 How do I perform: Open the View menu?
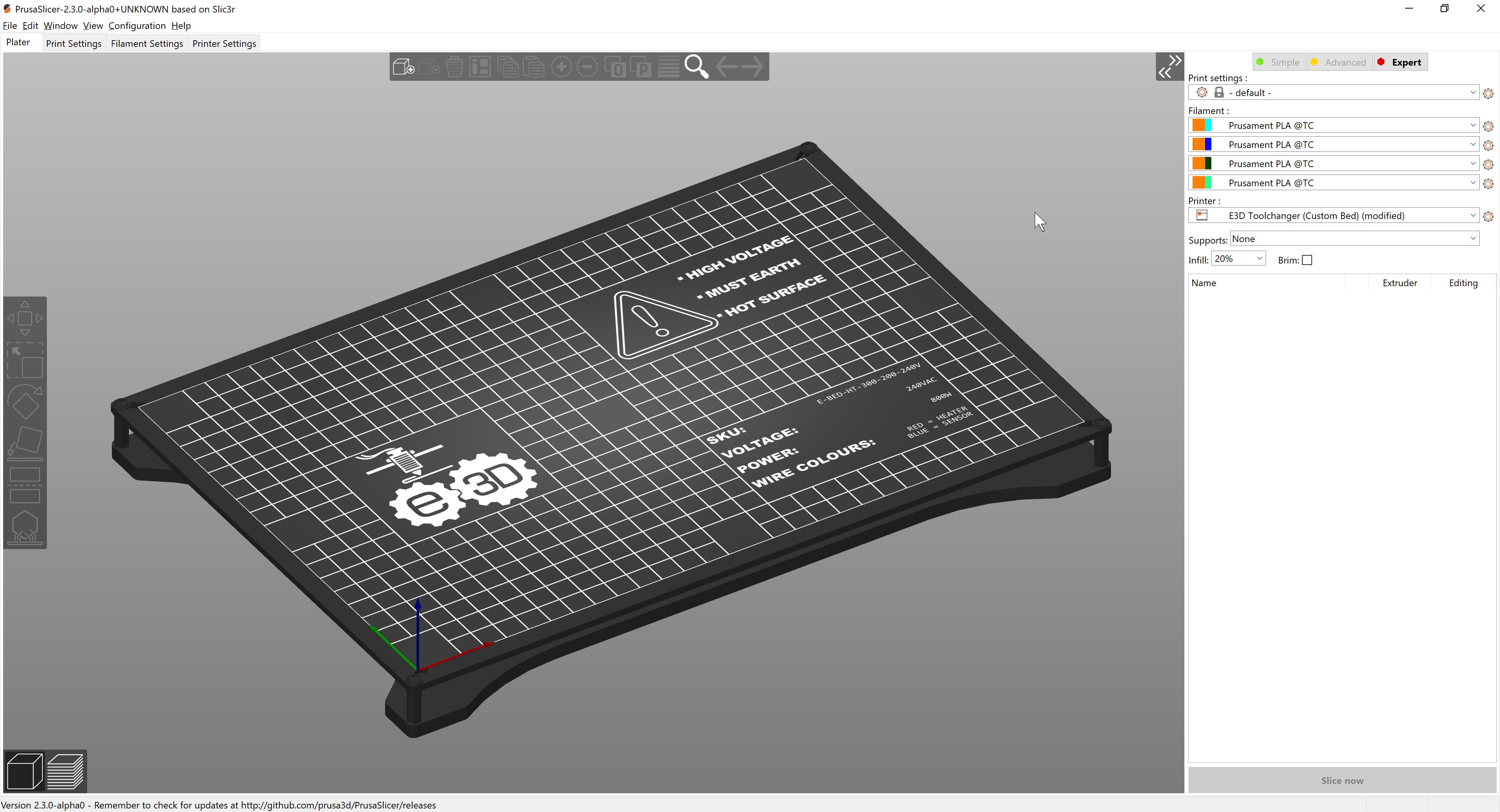point(93,26)
